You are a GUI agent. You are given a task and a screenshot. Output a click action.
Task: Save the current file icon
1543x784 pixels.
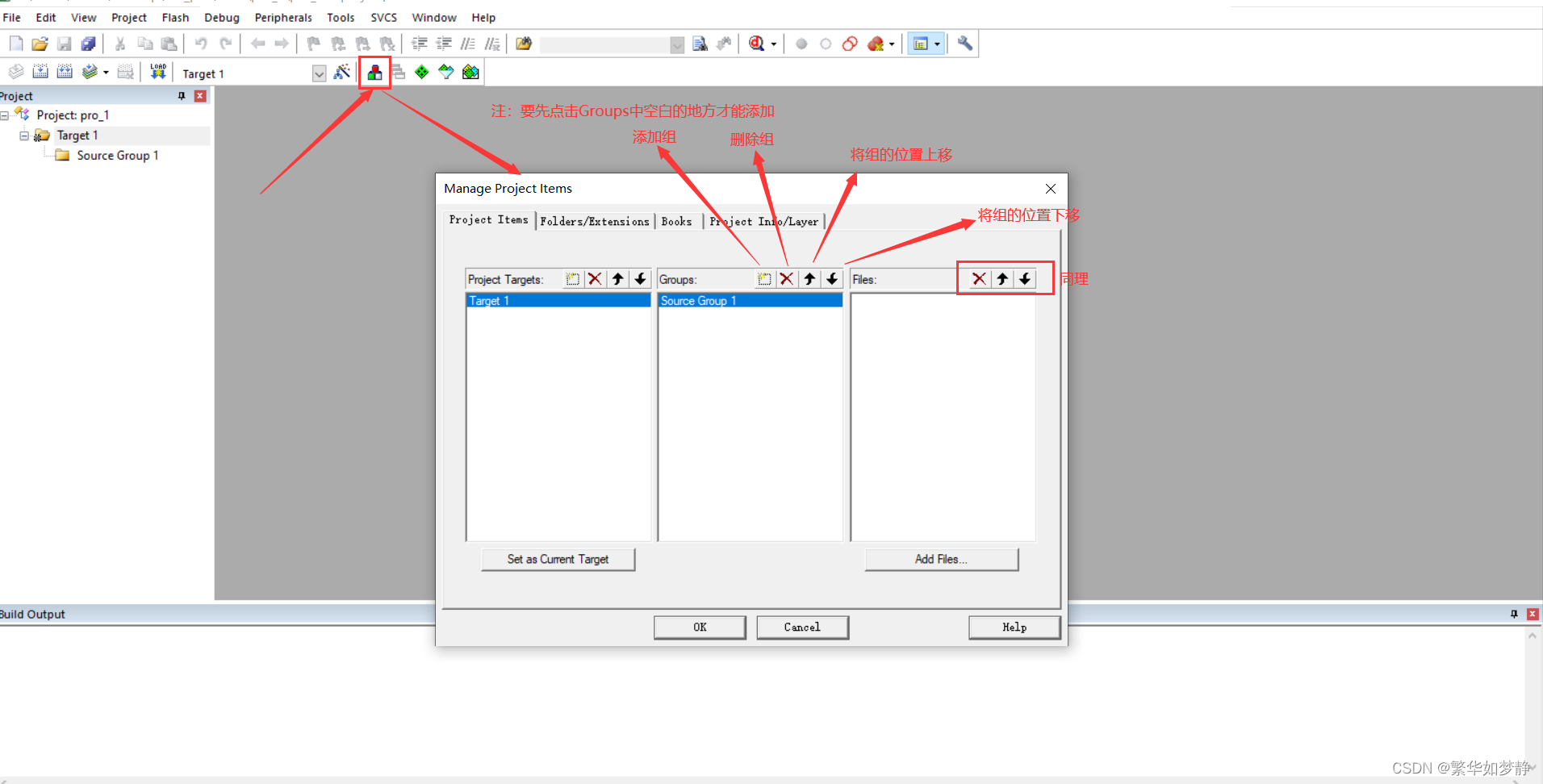pos(65,44)
